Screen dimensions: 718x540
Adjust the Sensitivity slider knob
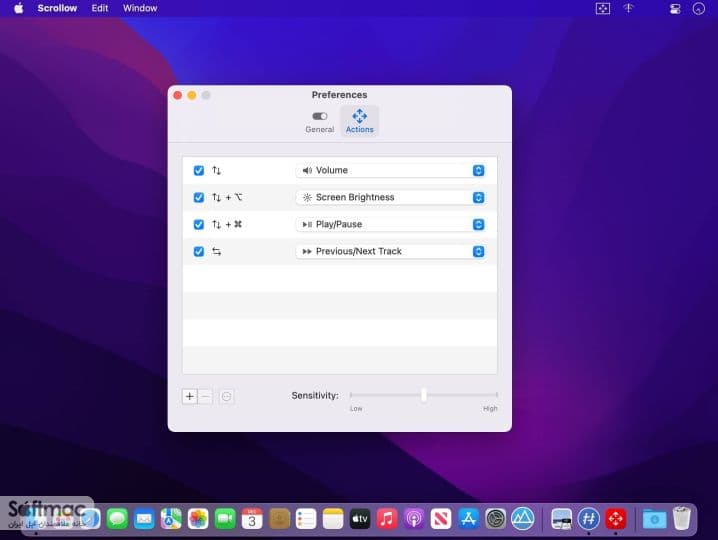click(424, 394)
